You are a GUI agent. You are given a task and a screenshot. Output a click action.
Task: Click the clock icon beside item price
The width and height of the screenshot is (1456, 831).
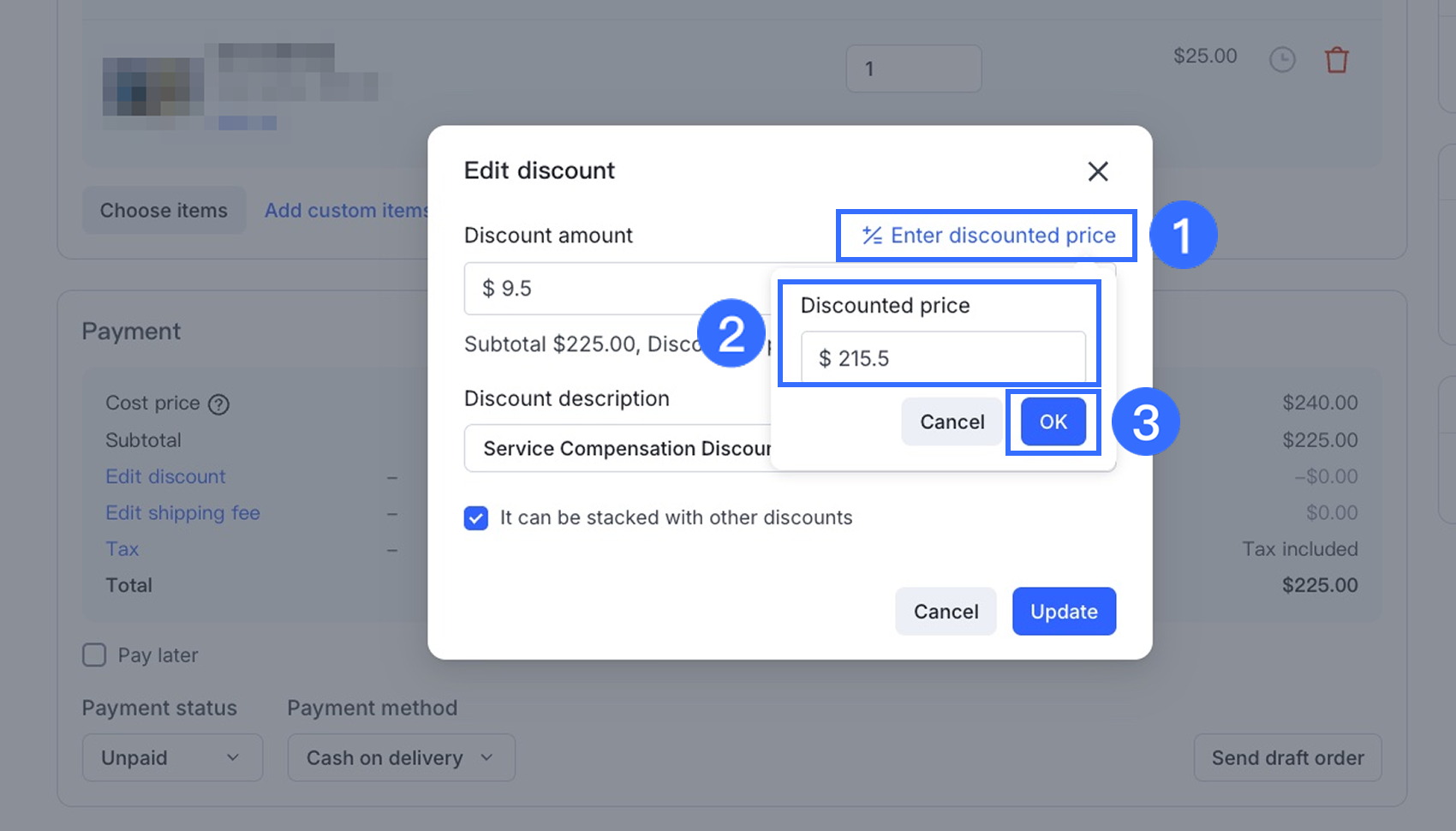pyautogui.click(x=1281, y=60)
